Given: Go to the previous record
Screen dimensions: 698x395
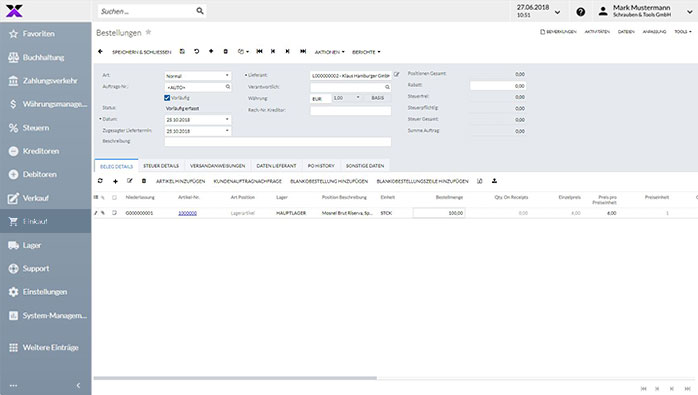Looking at the screenshot, I should click(273, 52).
